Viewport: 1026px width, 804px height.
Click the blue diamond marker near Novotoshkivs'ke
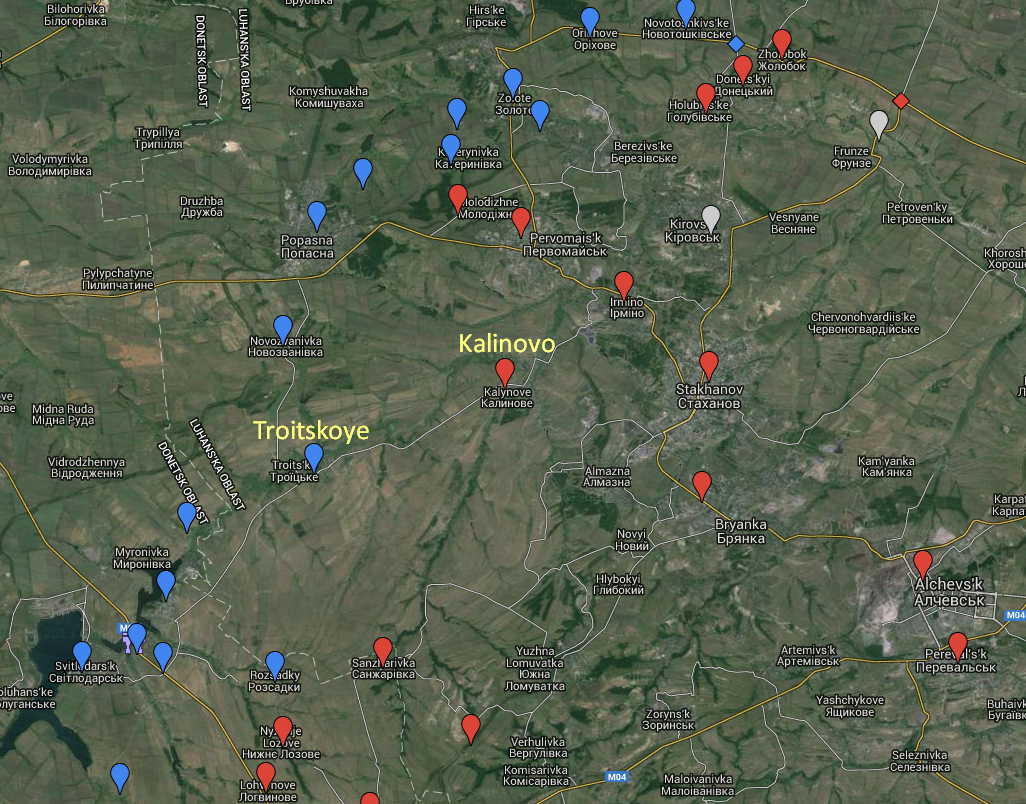point(736,44)
